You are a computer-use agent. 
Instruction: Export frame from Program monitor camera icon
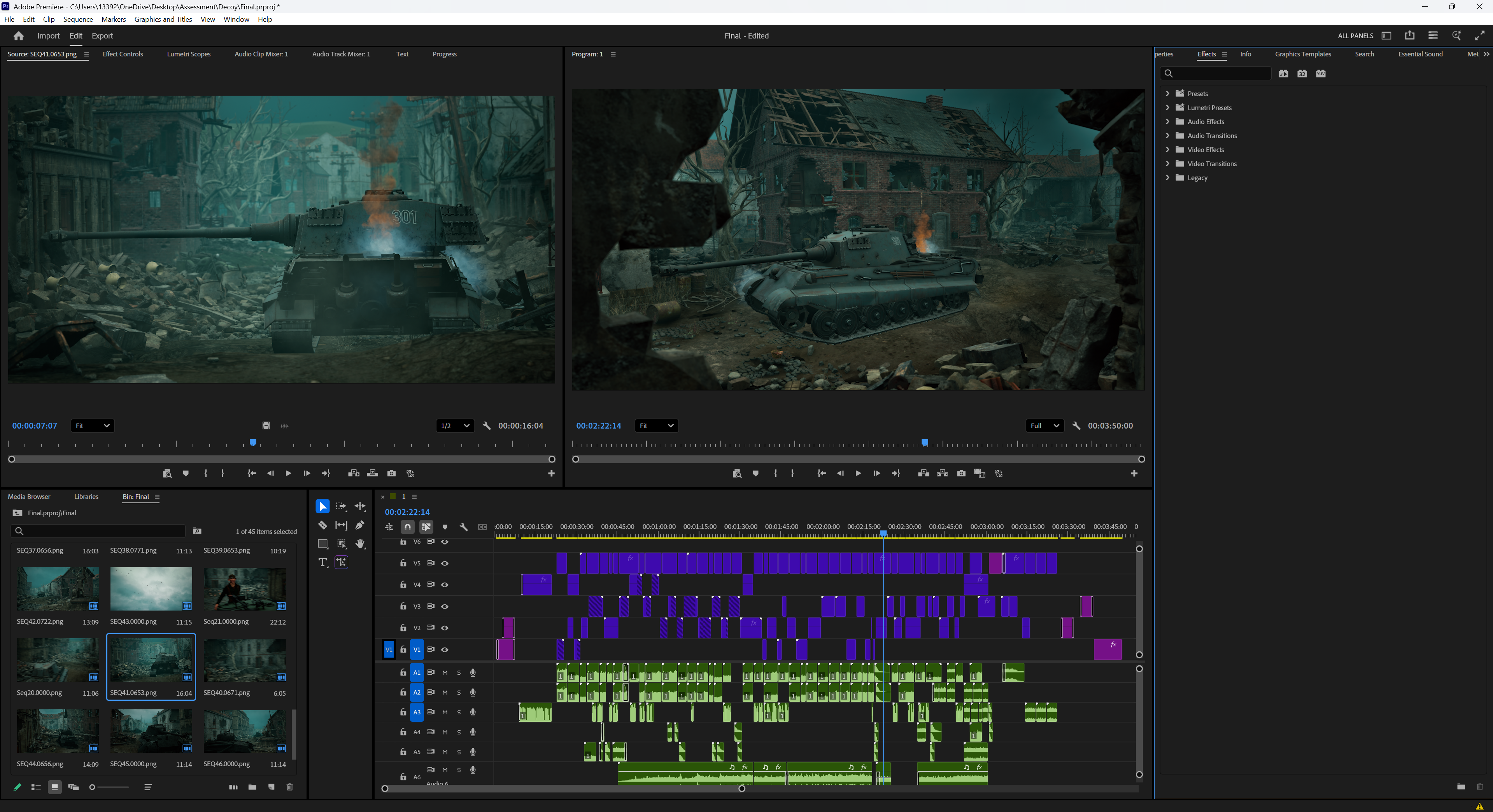(961, 474)
